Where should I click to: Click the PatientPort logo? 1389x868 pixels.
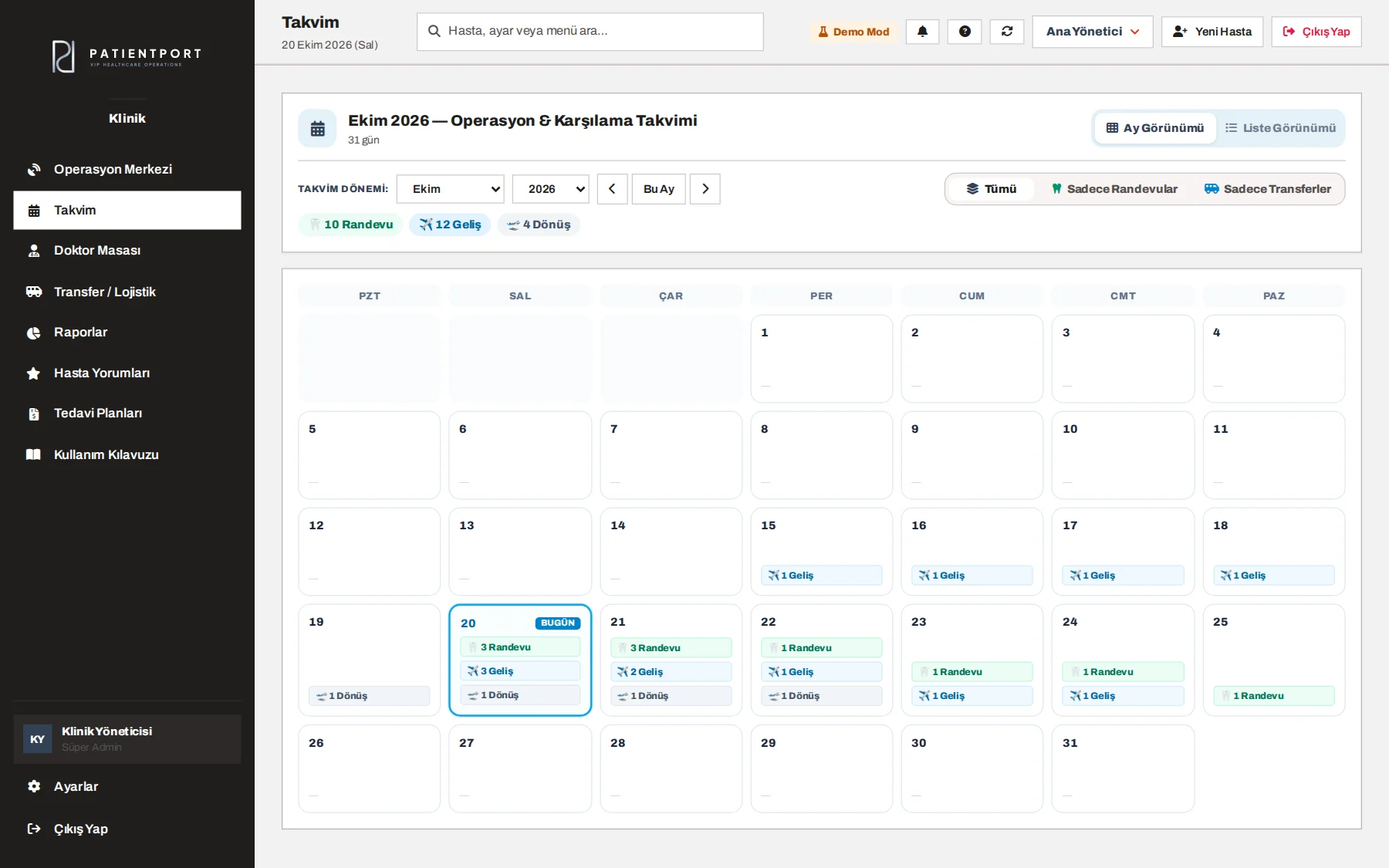[x=127, y=56]
